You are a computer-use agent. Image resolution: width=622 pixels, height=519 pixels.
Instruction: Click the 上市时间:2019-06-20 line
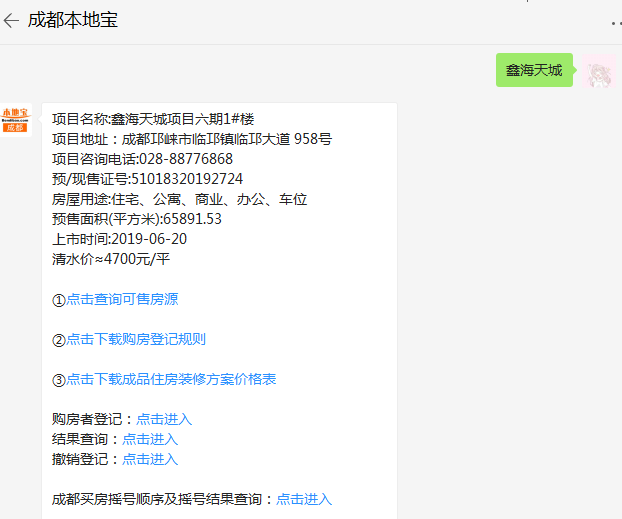[119, 239]
